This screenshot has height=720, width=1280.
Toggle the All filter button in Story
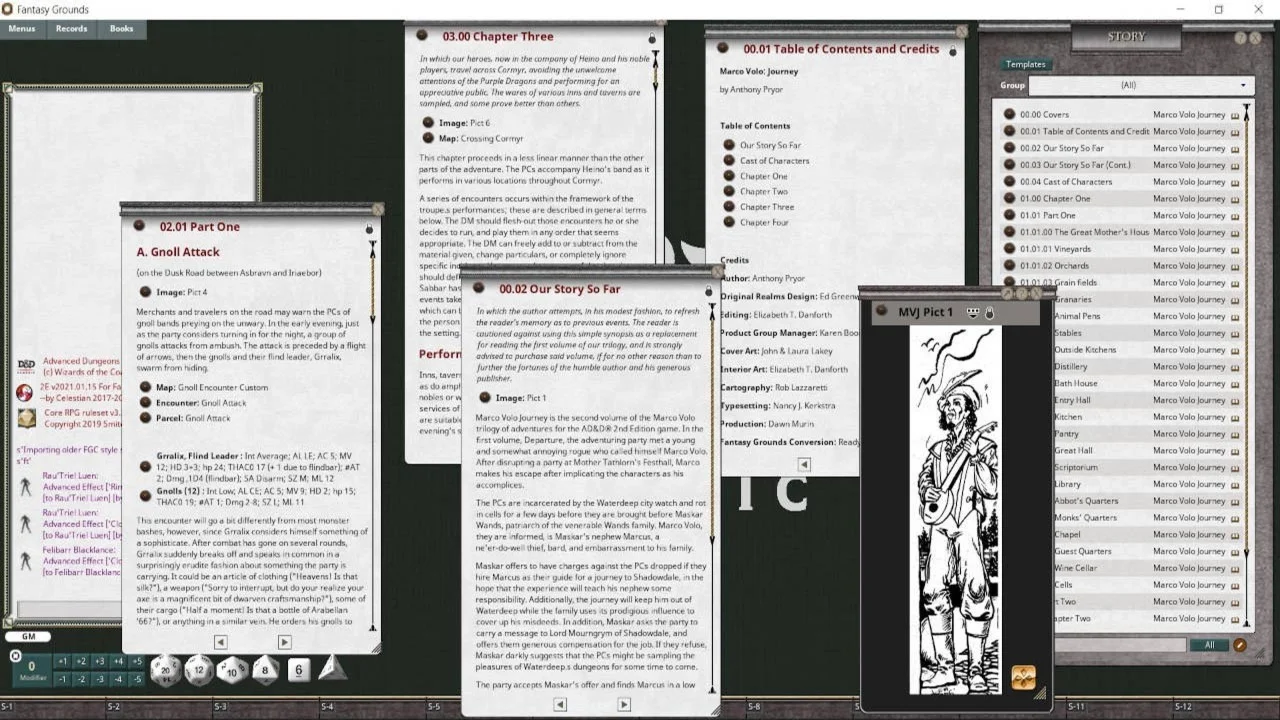tap(1209, 645)
